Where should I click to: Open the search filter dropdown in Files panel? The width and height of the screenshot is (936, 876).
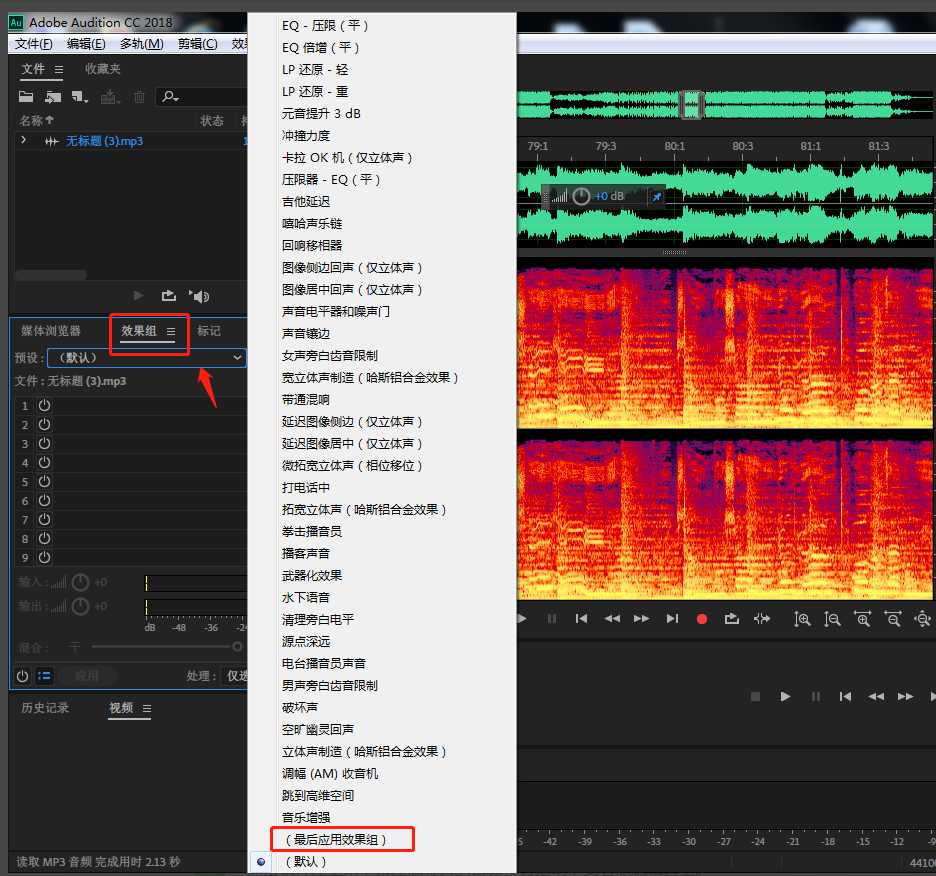(171, 97)
